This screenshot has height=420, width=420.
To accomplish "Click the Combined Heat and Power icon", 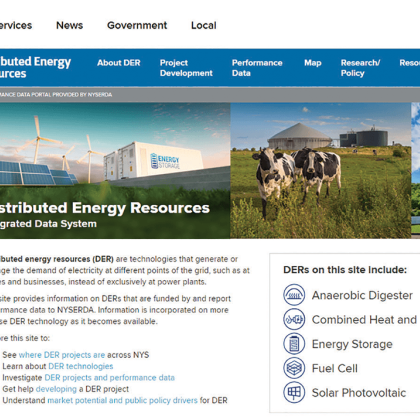I will pyautogui.click(x=294, y=319).
